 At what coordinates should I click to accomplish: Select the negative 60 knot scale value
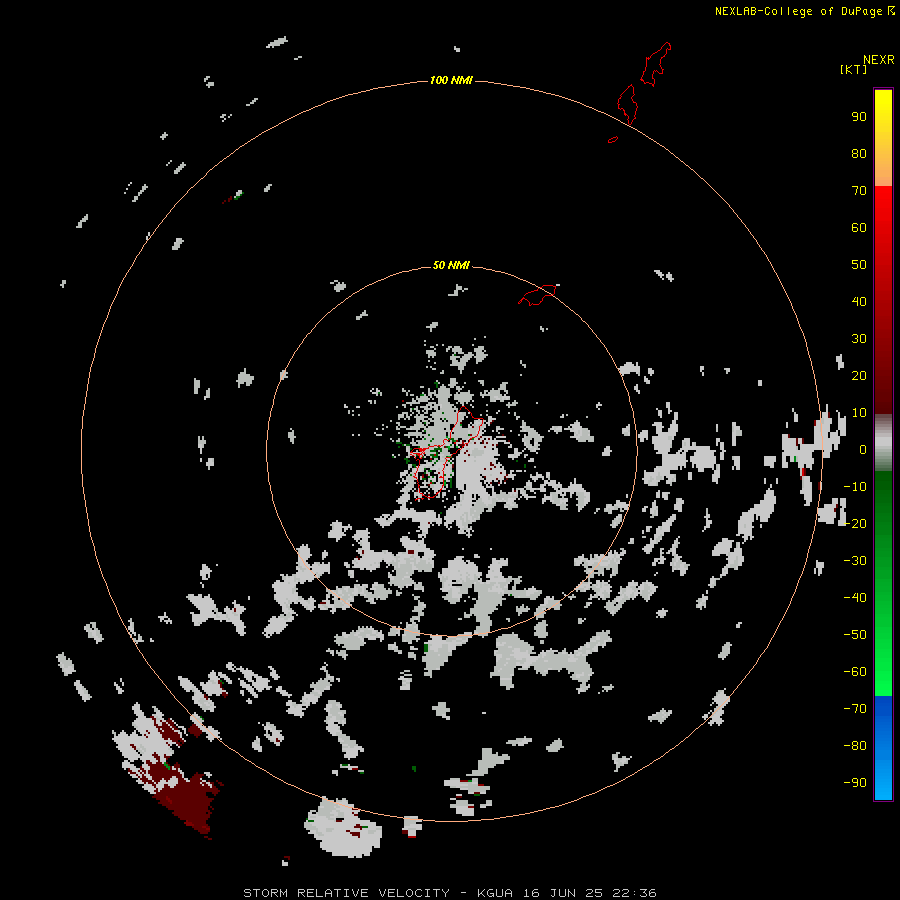tap(855, 672)
